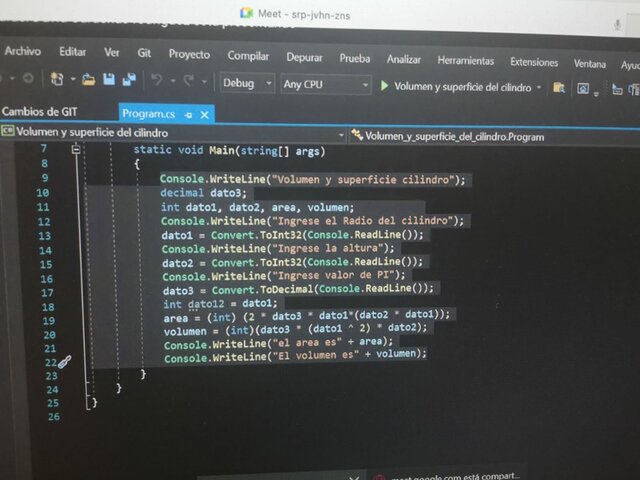Click the volumen calculation on line 20
The height and width of the screenshot is (480, 640).
(x=295, y=329)
